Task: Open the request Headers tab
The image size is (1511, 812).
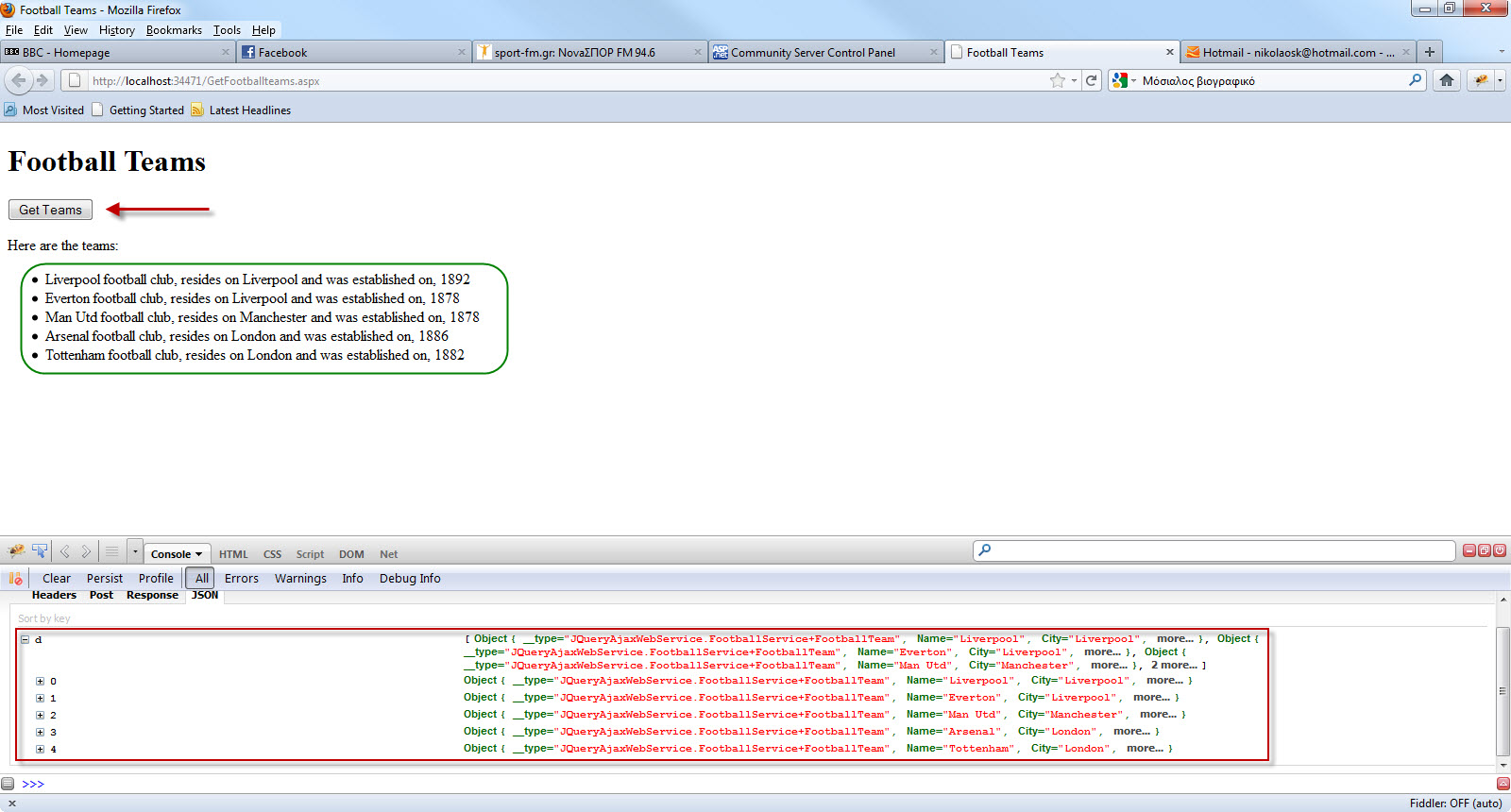Action: (54, 595)
